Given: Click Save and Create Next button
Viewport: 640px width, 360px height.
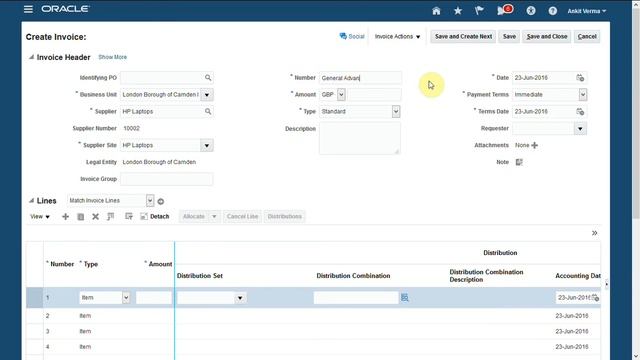Looking at the screenshot, I should click(x=463, y=36).
